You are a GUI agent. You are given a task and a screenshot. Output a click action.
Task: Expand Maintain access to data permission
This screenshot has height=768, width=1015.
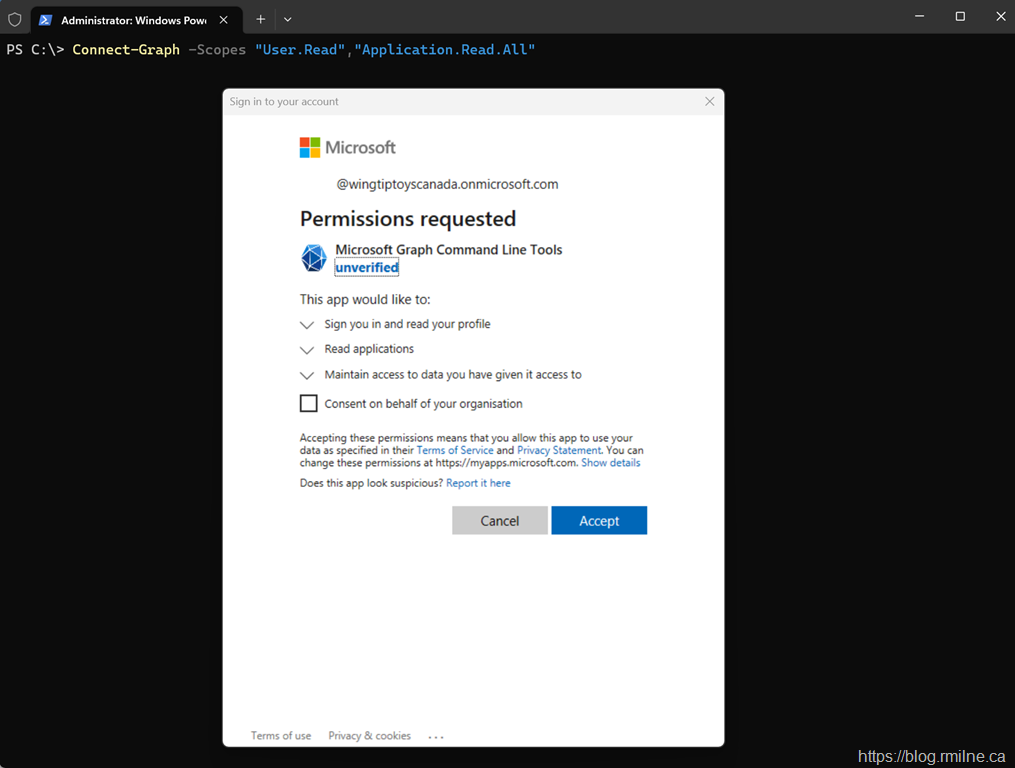307,376
